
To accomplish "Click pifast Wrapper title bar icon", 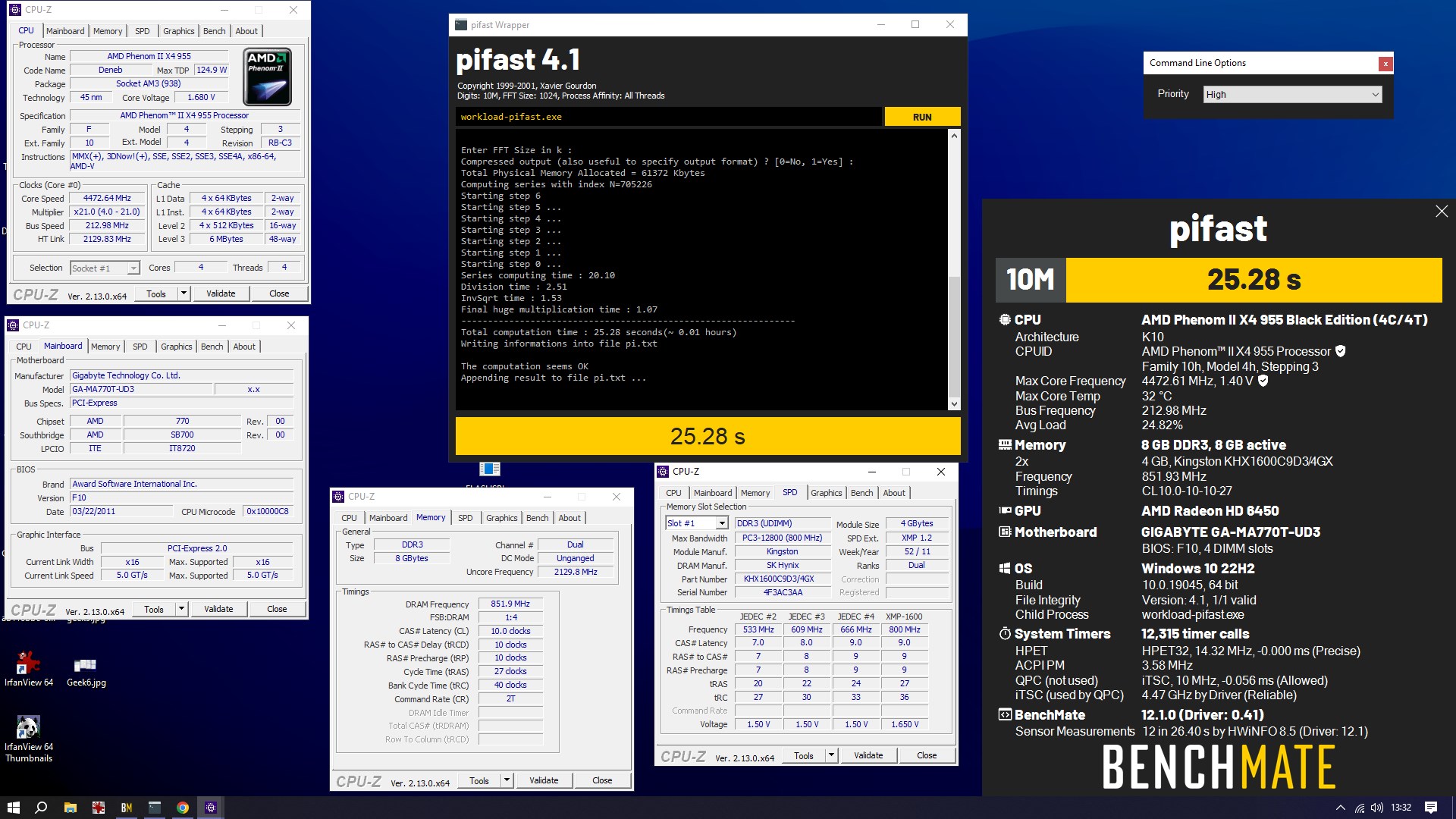I will (461, 25).
